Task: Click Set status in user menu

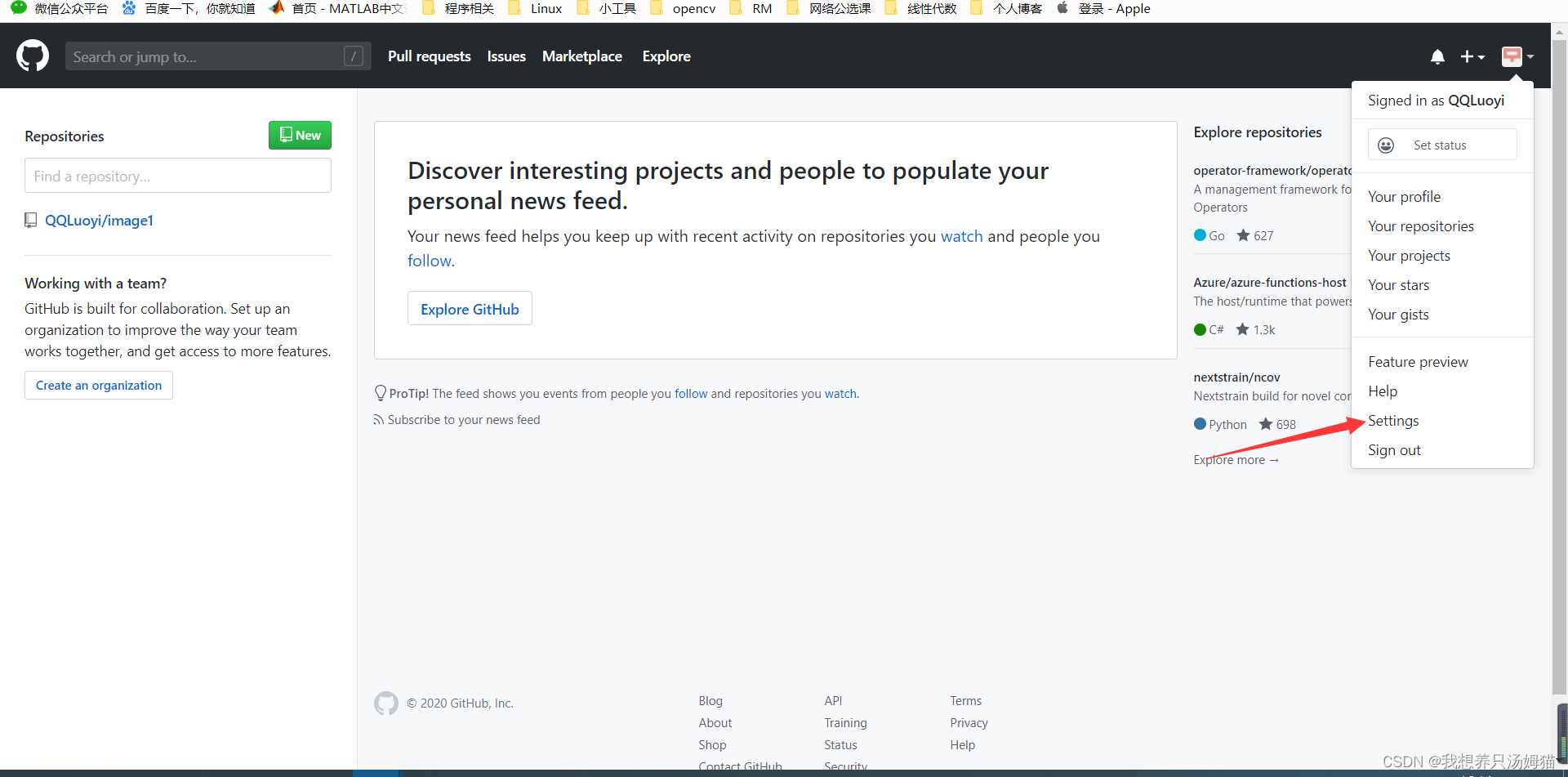Action: point(1442,145)
